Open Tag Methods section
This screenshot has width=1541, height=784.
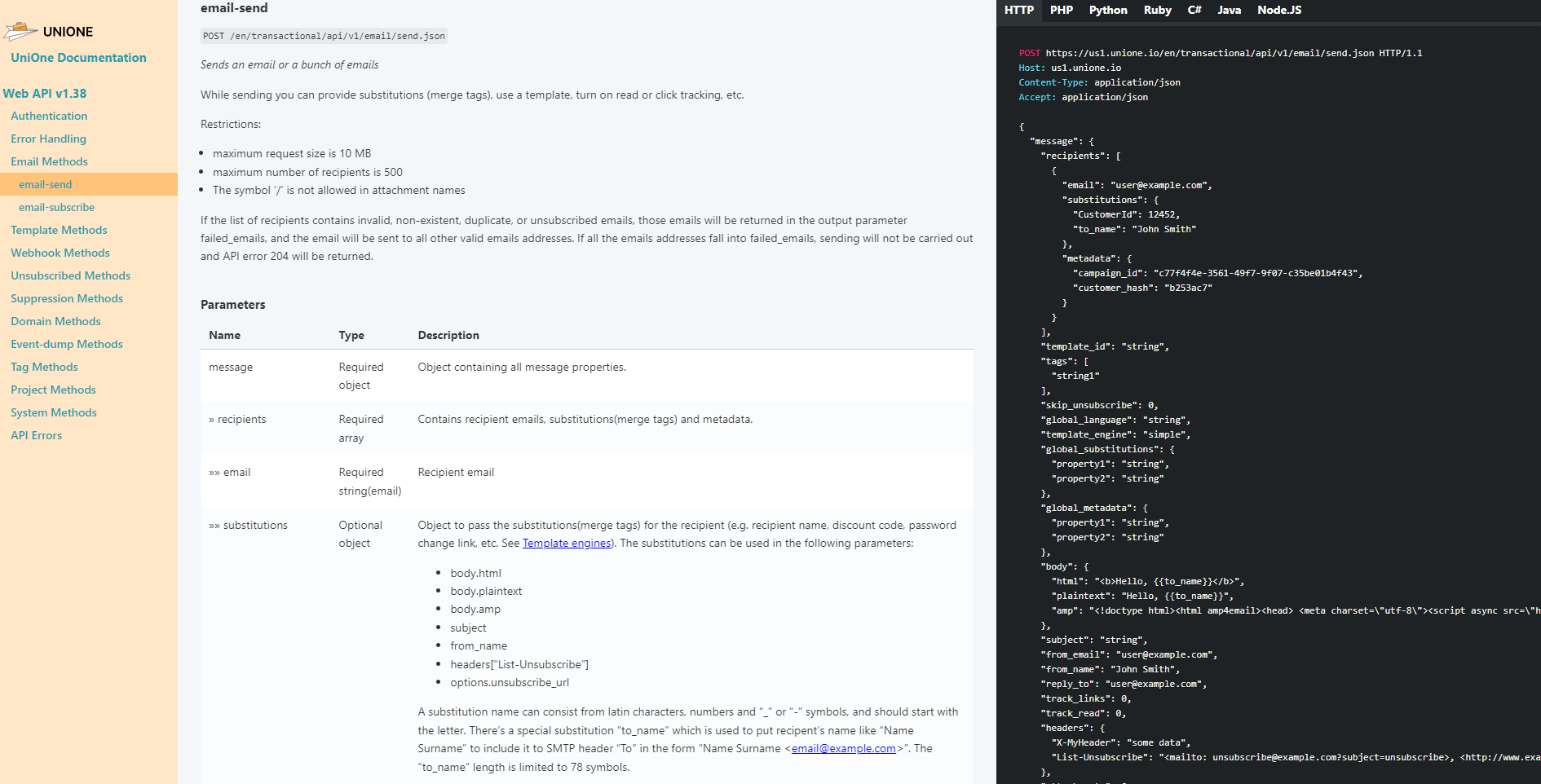tap(44, 368)
